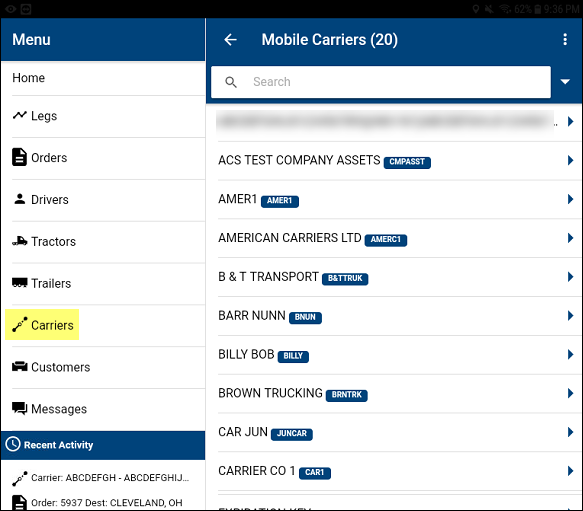Click the Customers icon
This screenshot has width=583, height=511.
[x=19, y=366]
